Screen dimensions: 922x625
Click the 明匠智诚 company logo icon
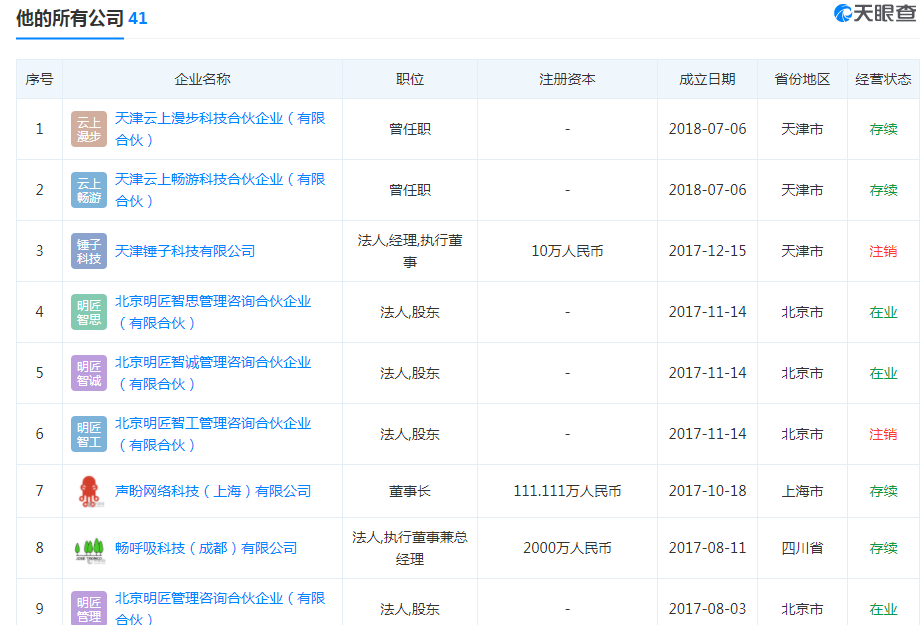click(89, 373)
